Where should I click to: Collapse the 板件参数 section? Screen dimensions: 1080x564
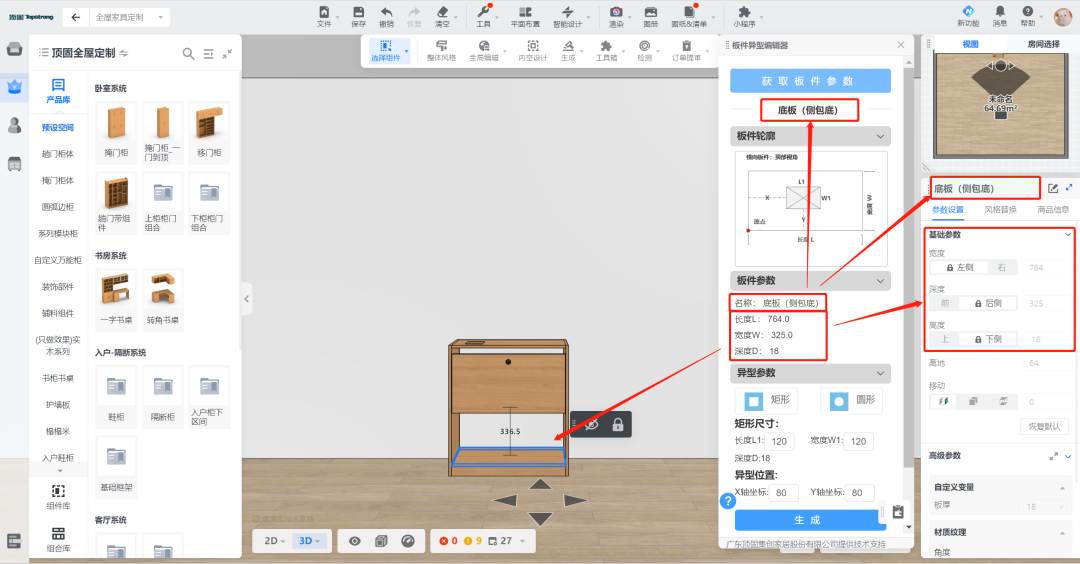pos(880,281)
